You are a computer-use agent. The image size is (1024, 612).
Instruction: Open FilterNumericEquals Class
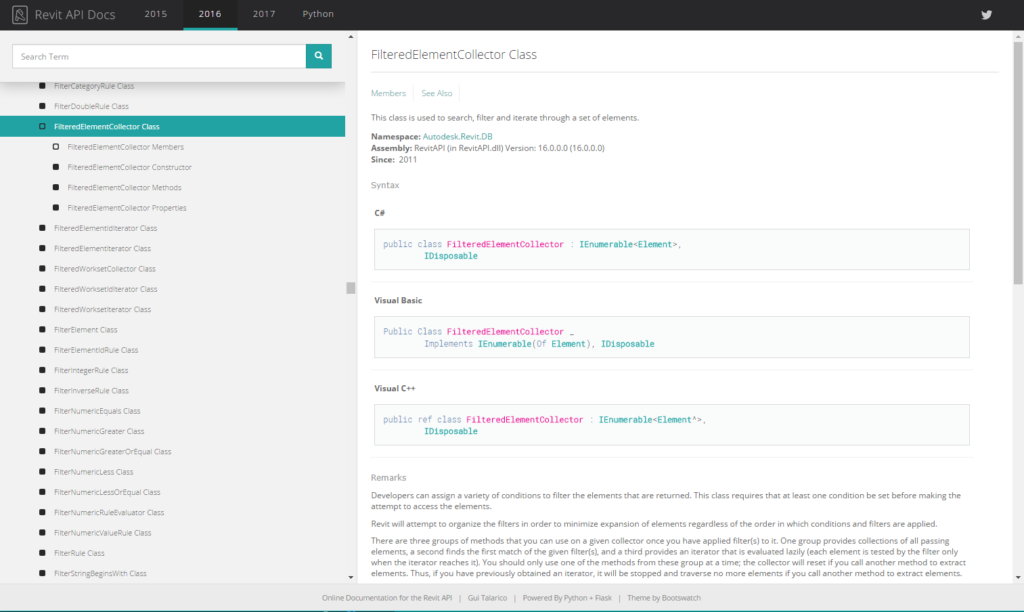(x=97, y=410)
